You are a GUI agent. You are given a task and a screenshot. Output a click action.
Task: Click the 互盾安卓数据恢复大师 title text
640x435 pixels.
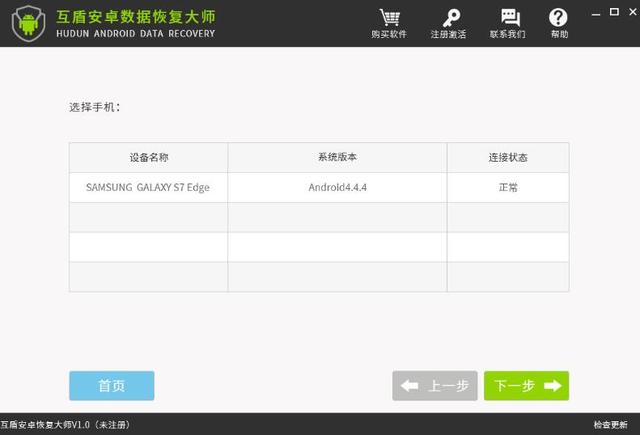pos(136,16)
